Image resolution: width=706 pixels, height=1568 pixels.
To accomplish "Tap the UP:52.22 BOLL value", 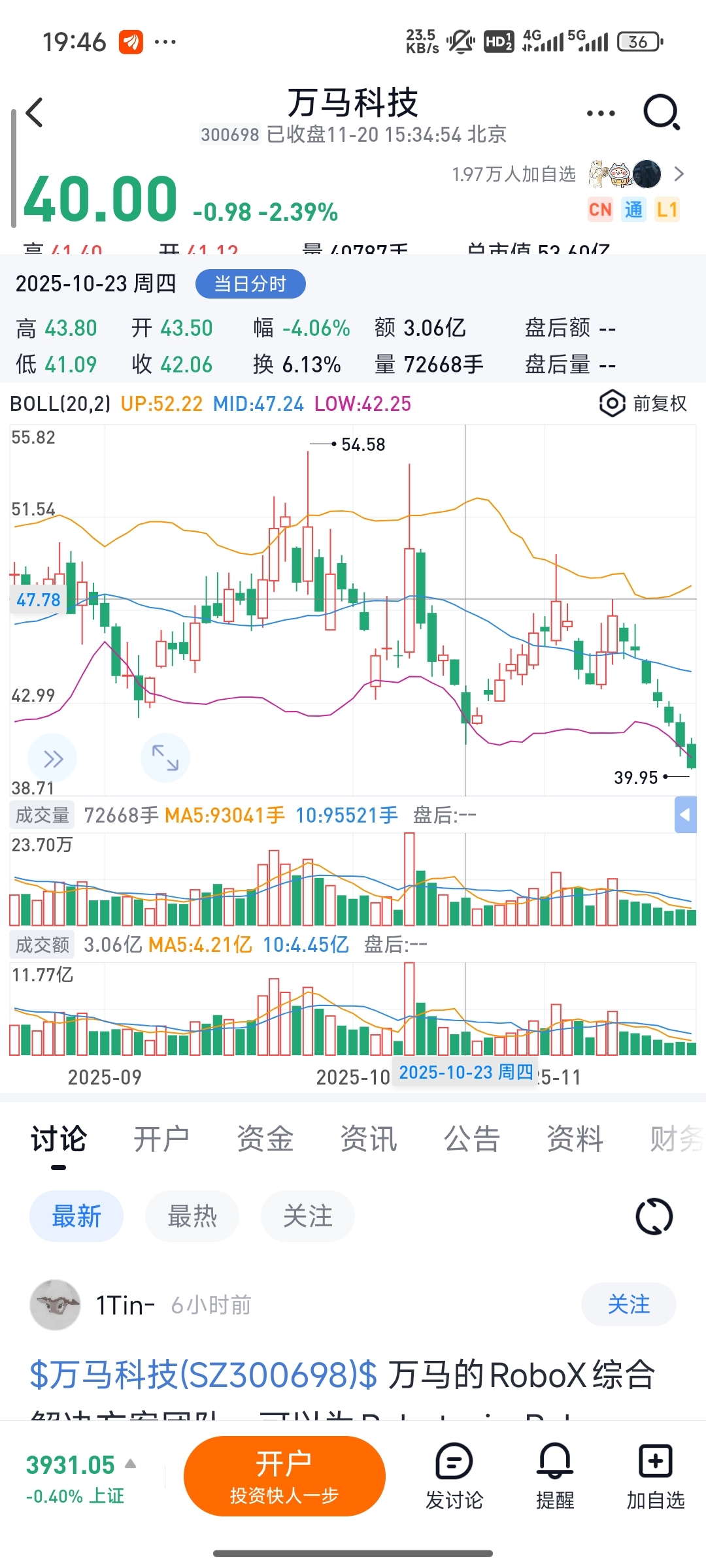I will [161, 404].
